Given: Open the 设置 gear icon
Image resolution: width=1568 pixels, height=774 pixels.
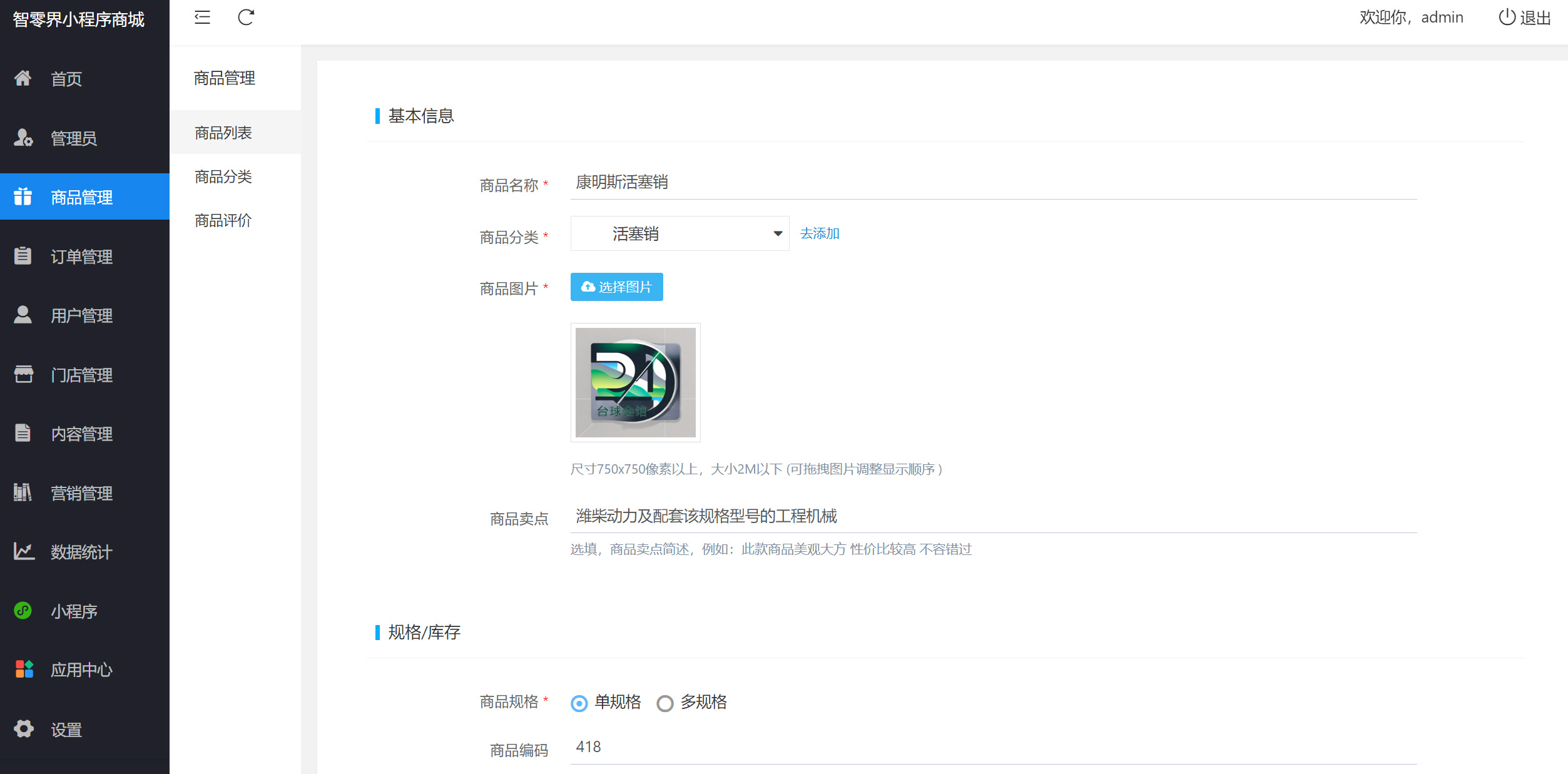Looking at the screenshot, I should (x=23, y=729).
